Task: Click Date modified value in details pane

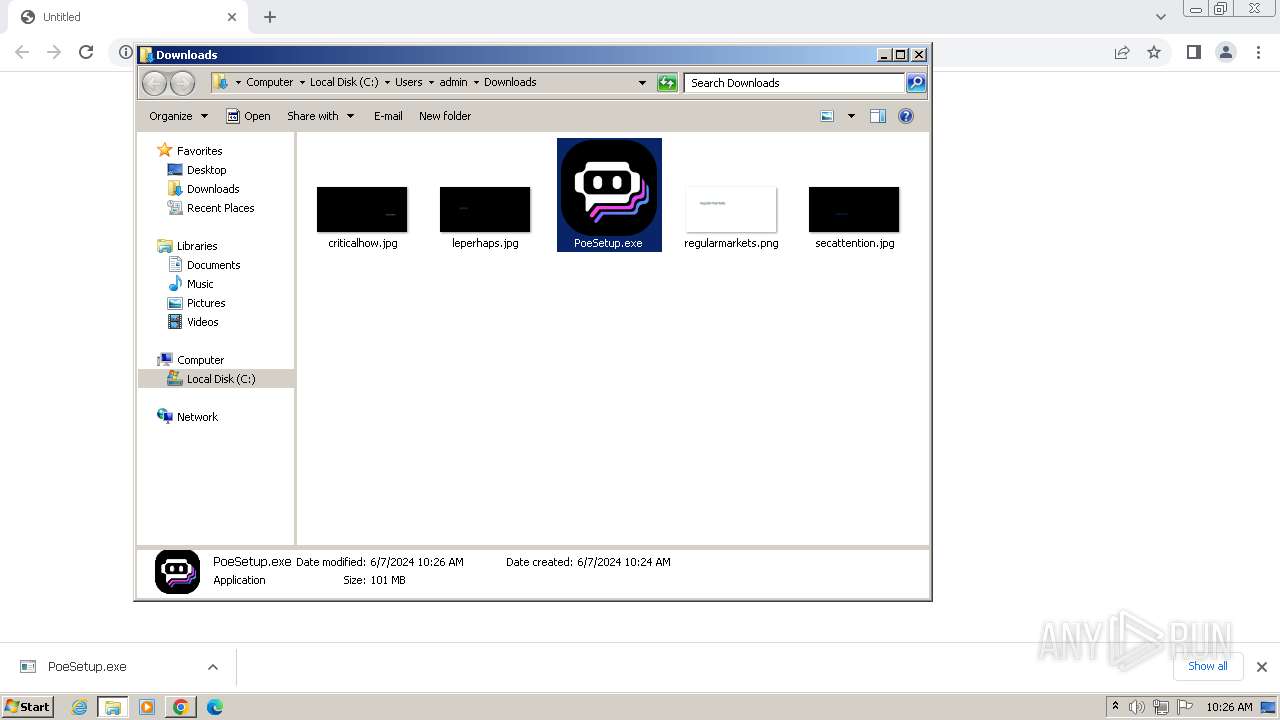Action: [417, 562]
